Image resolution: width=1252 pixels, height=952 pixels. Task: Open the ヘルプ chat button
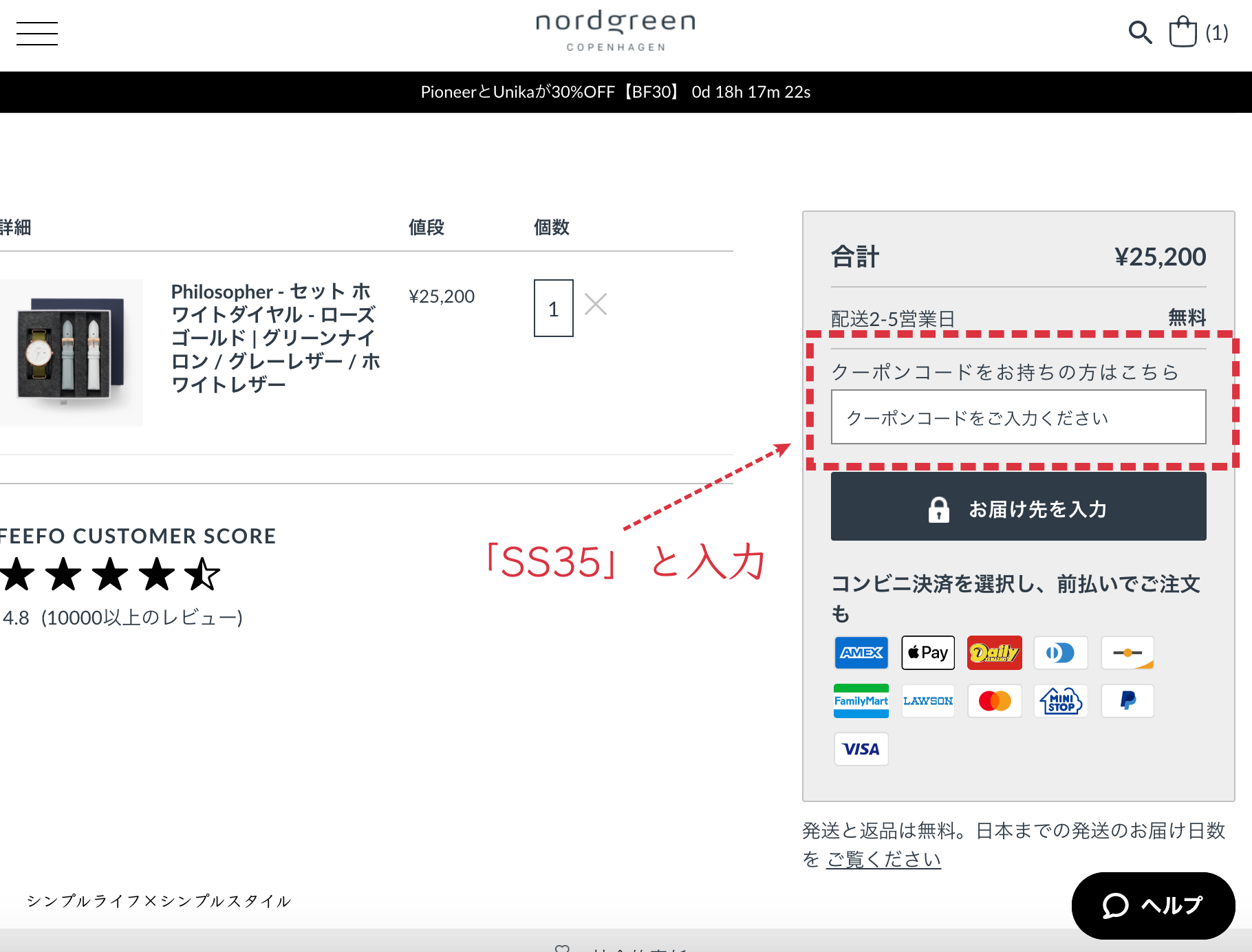pyautogui.click(x=1153, y=905)
